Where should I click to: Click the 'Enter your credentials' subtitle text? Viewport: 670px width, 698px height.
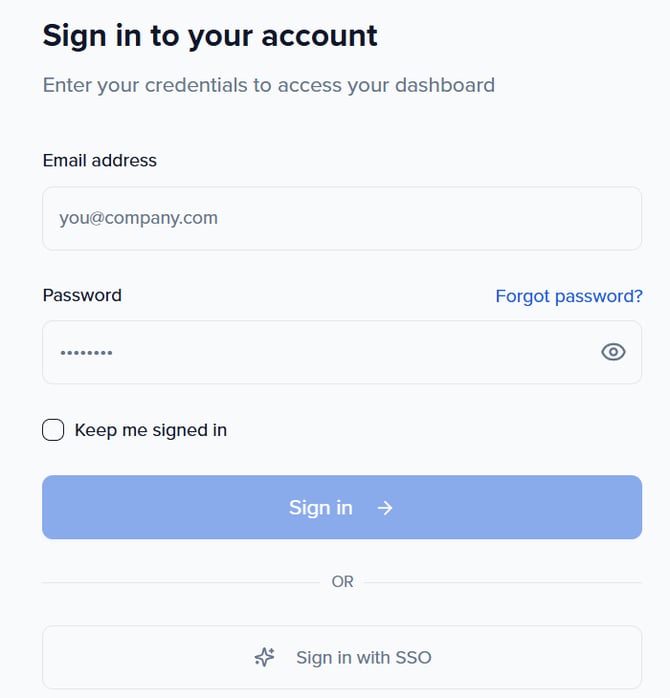[268, 85]
